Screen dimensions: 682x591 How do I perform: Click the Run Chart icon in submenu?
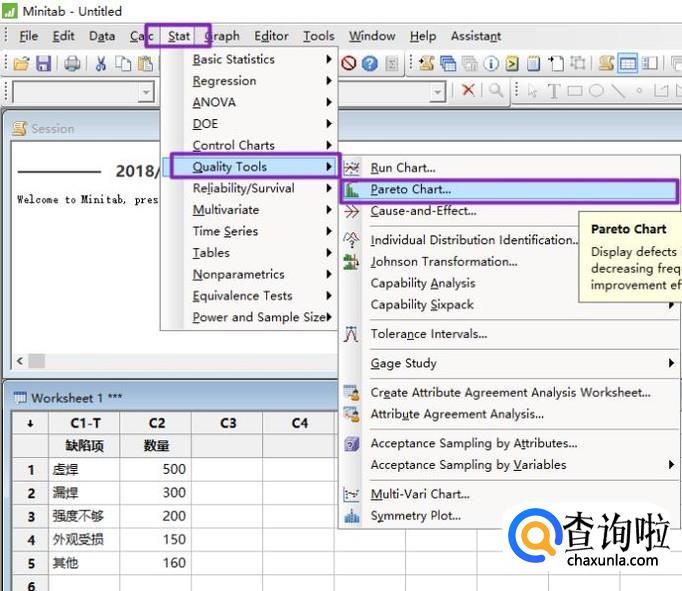pos(351,168)
